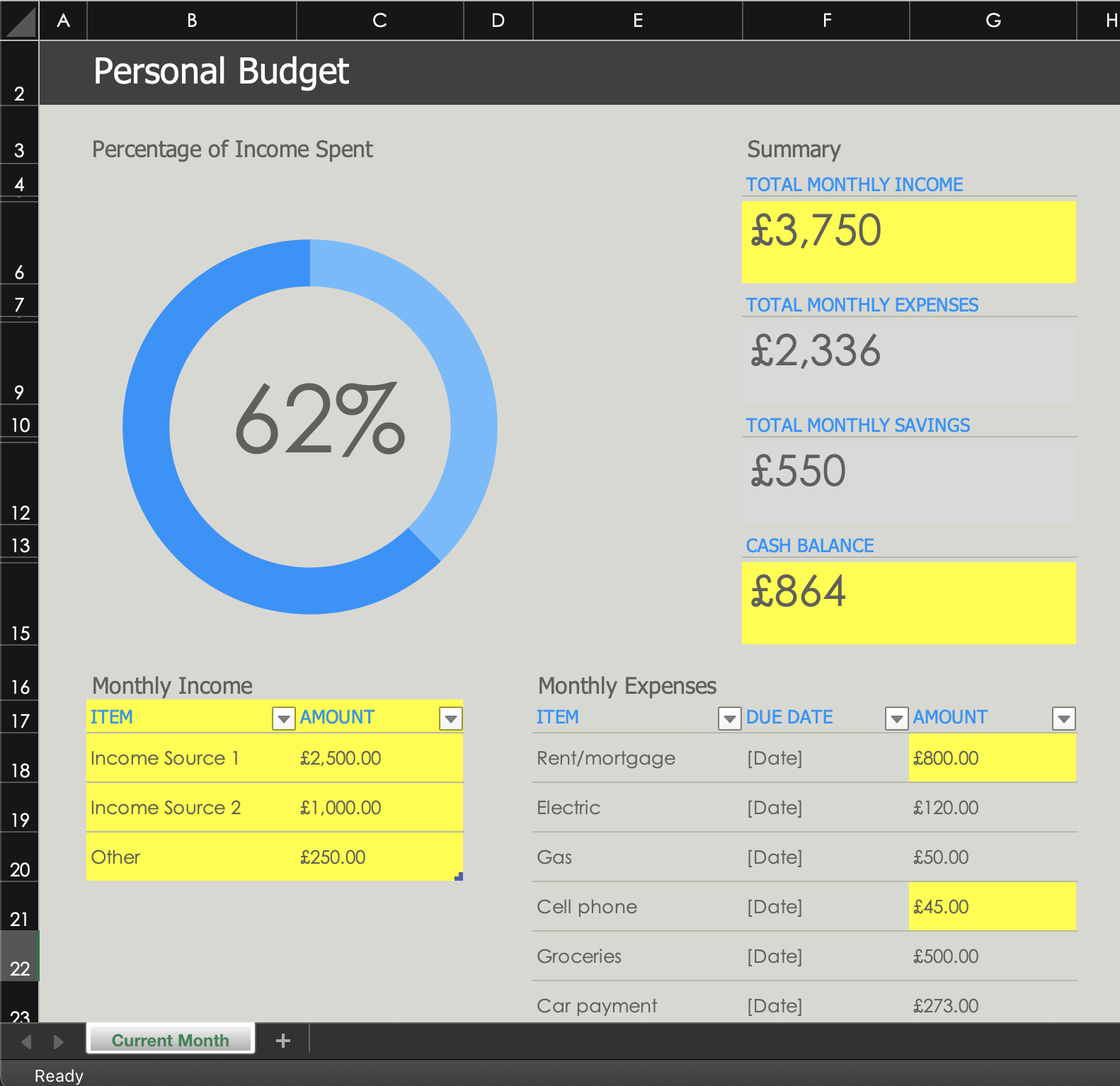Image resolution: width=1120 pixels, height=1086 pixels.
Task: Select column B header
Action: 192,21
